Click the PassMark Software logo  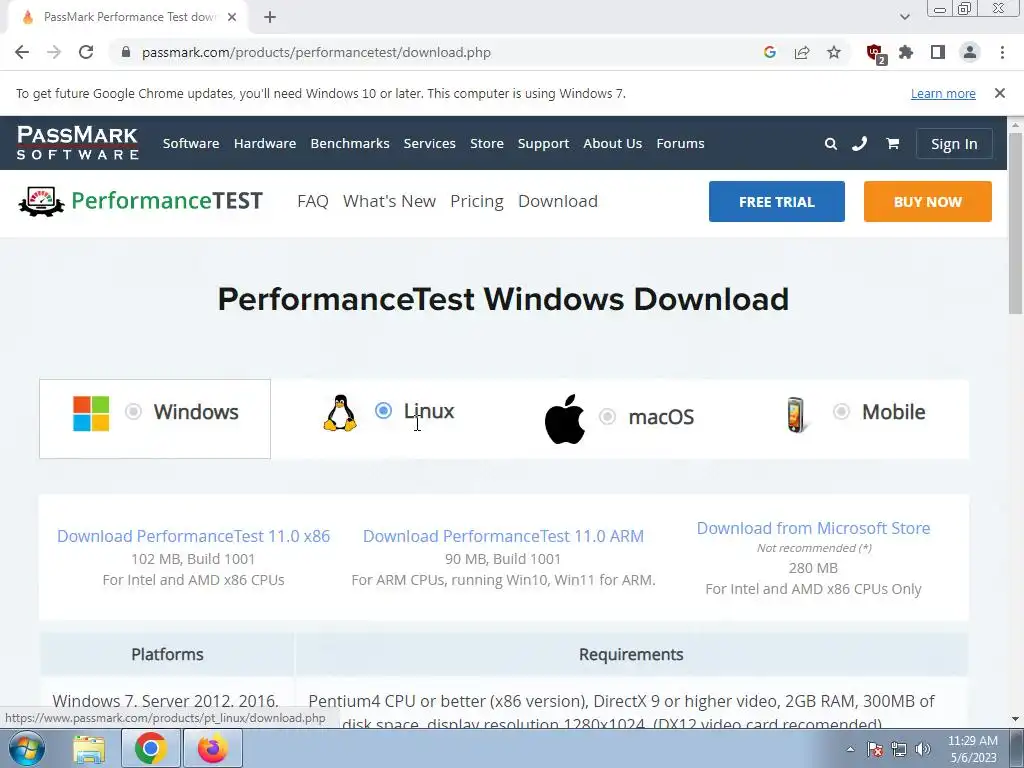pos(78,143)
